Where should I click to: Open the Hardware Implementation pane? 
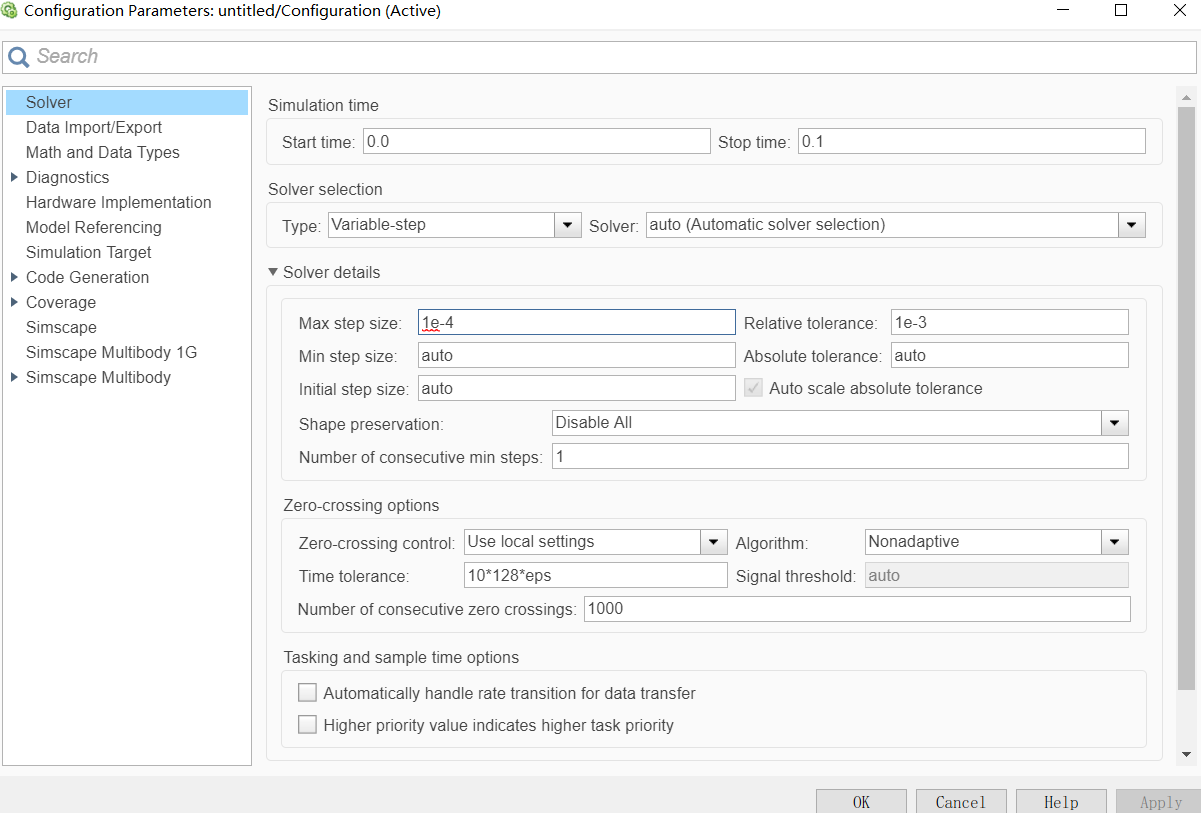coord(118,202)
